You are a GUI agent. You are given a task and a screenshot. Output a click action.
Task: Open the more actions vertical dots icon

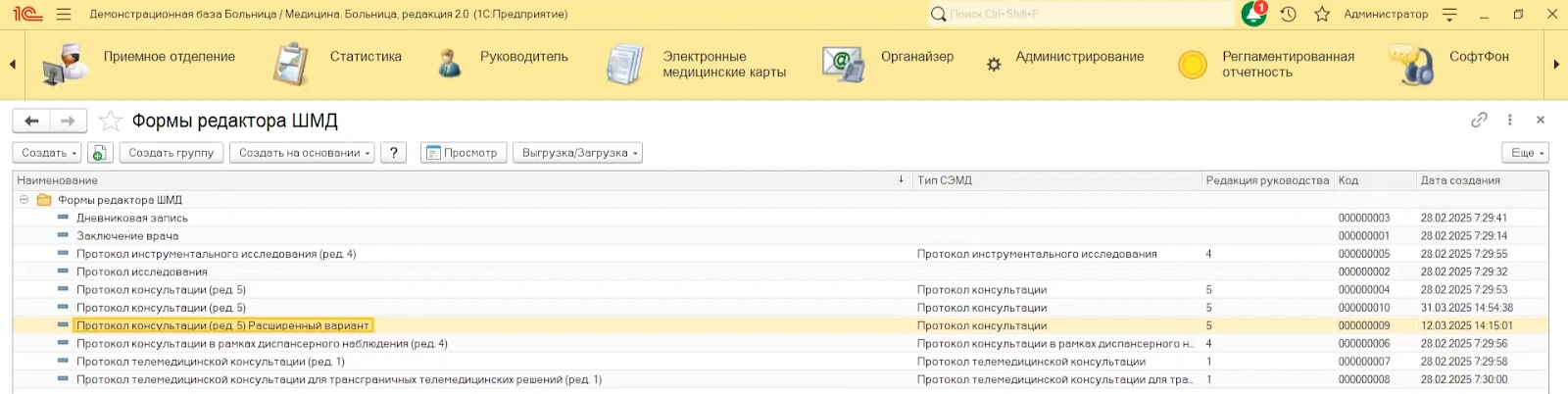click(1509, 120)
